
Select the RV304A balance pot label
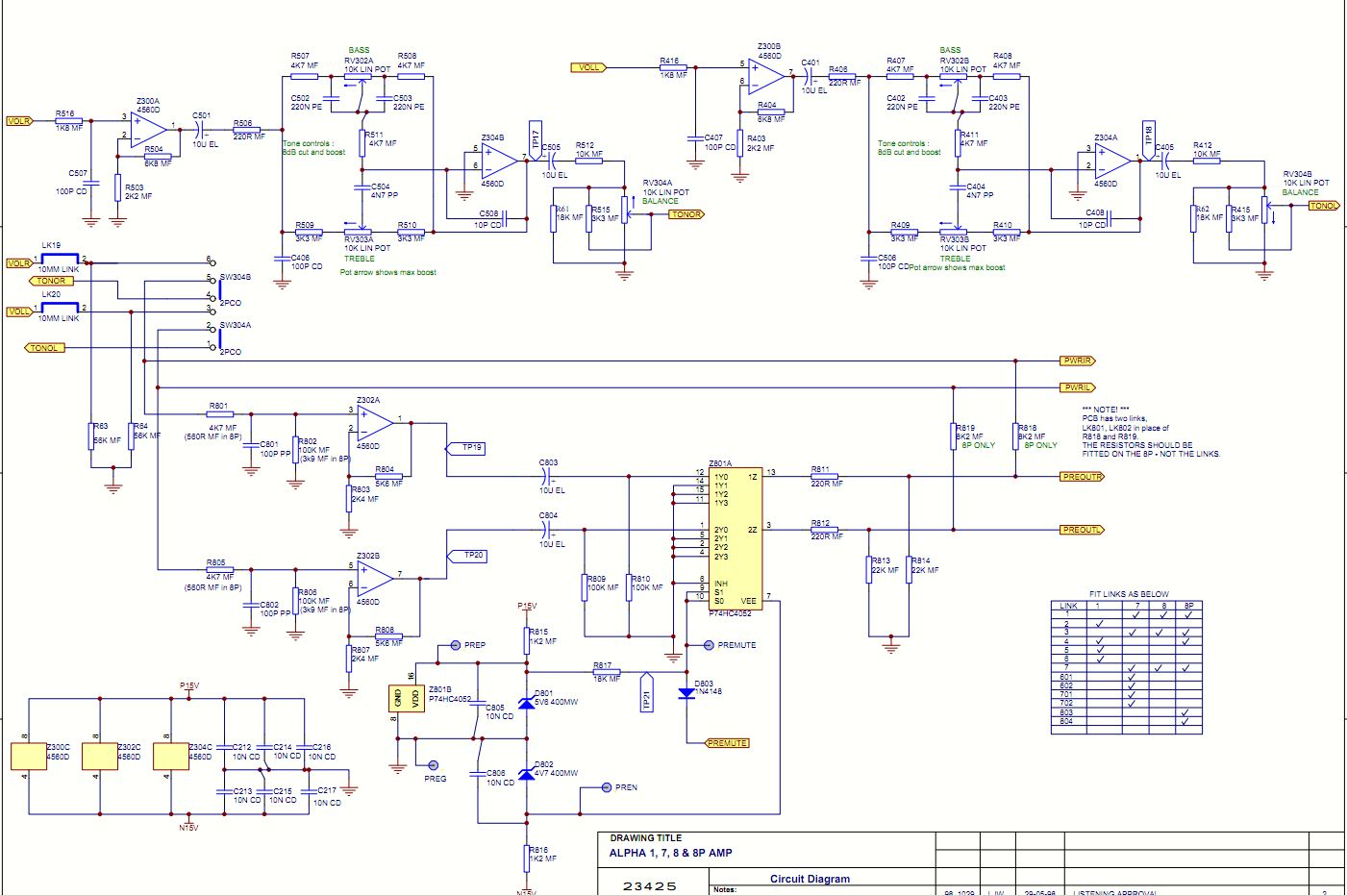point(658,183)
